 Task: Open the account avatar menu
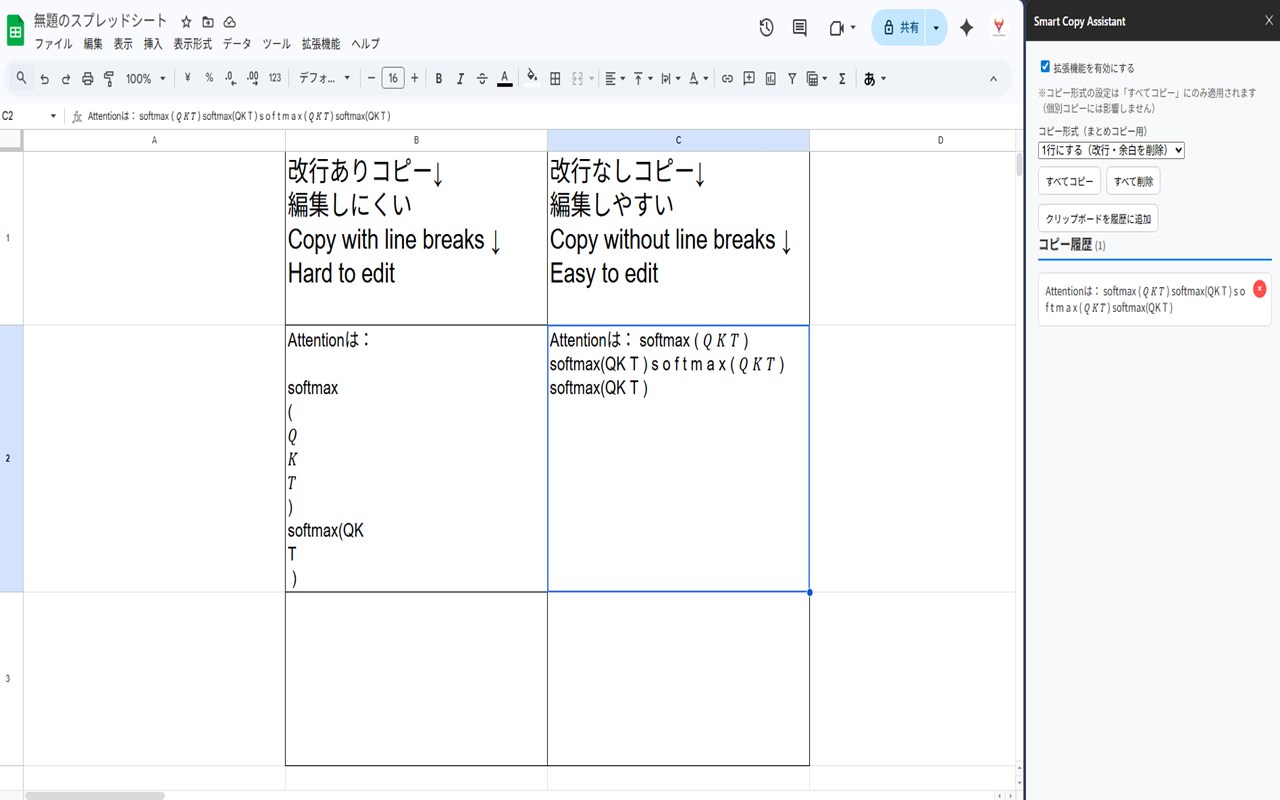click(x=998, y=28)
